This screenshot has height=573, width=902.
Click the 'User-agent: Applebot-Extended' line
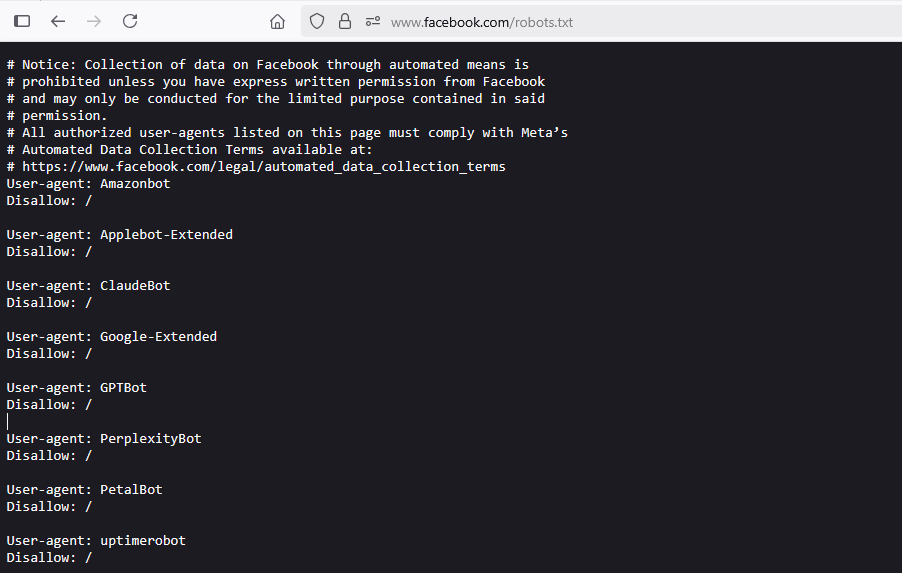pos(119,235)
